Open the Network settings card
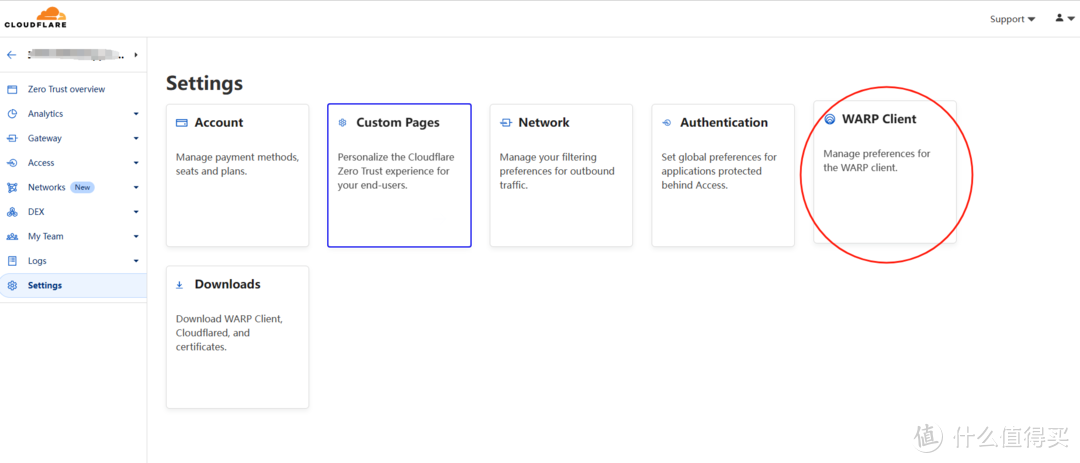This screenshot has height=463, width=1080. (561, 175)
